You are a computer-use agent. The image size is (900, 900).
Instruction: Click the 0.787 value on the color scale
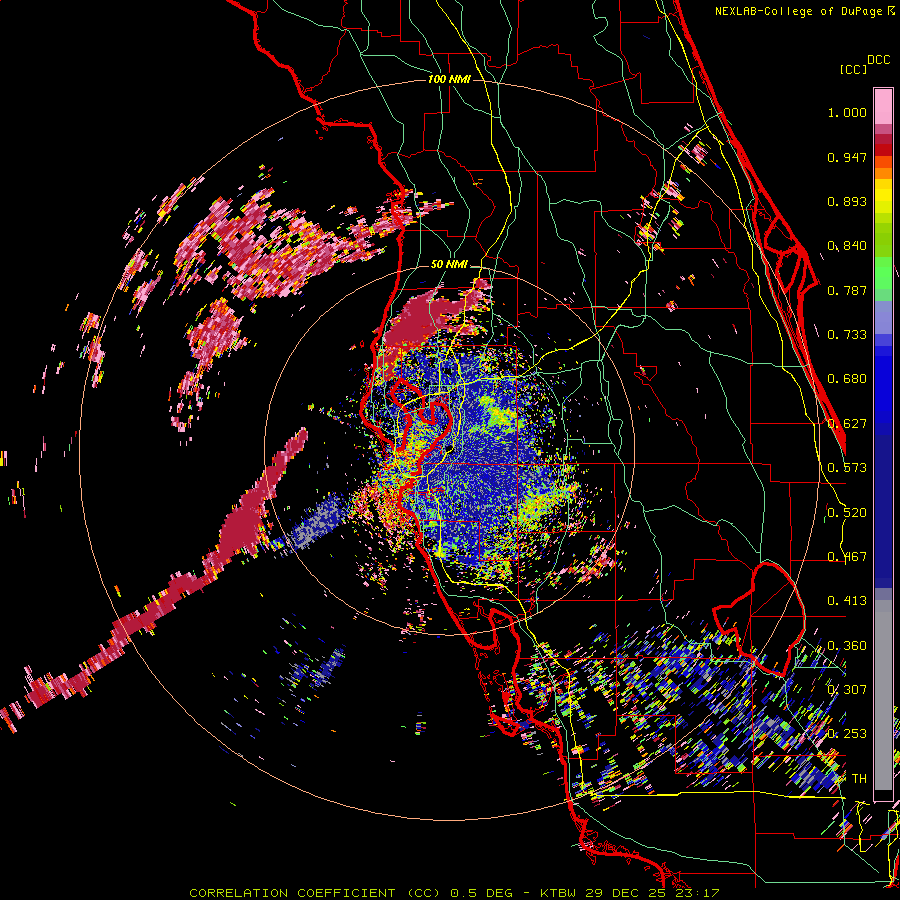[847, 290]
